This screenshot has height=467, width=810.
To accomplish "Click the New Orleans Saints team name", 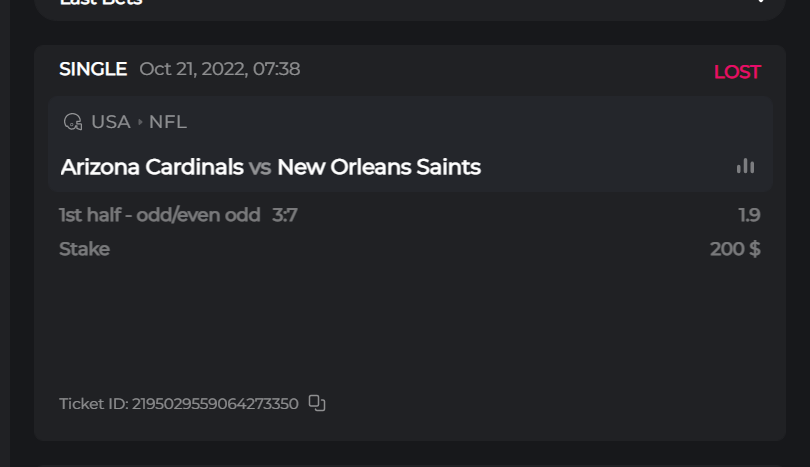I will (379, 167).
